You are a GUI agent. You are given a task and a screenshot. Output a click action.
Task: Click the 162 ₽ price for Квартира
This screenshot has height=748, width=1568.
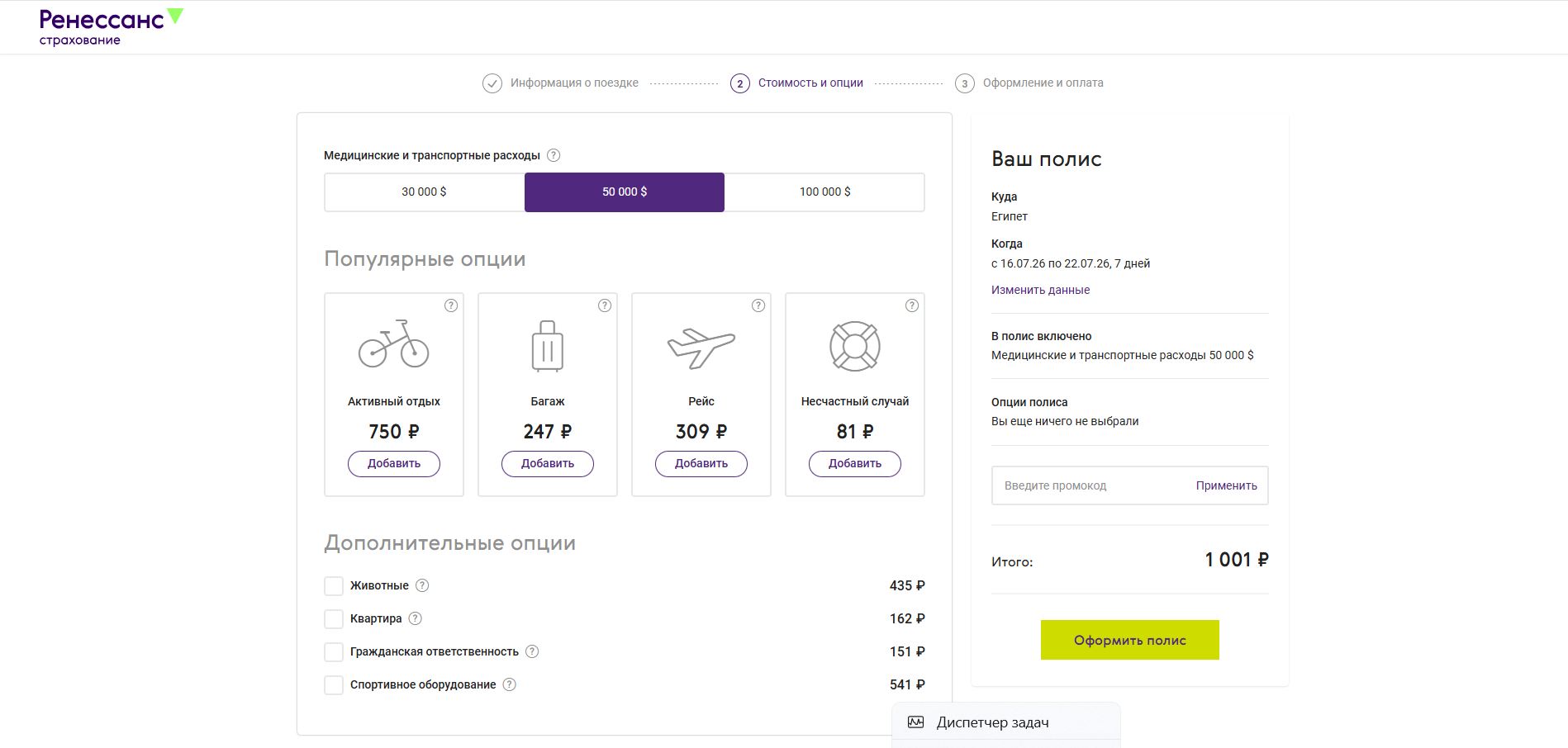(907, 618)
